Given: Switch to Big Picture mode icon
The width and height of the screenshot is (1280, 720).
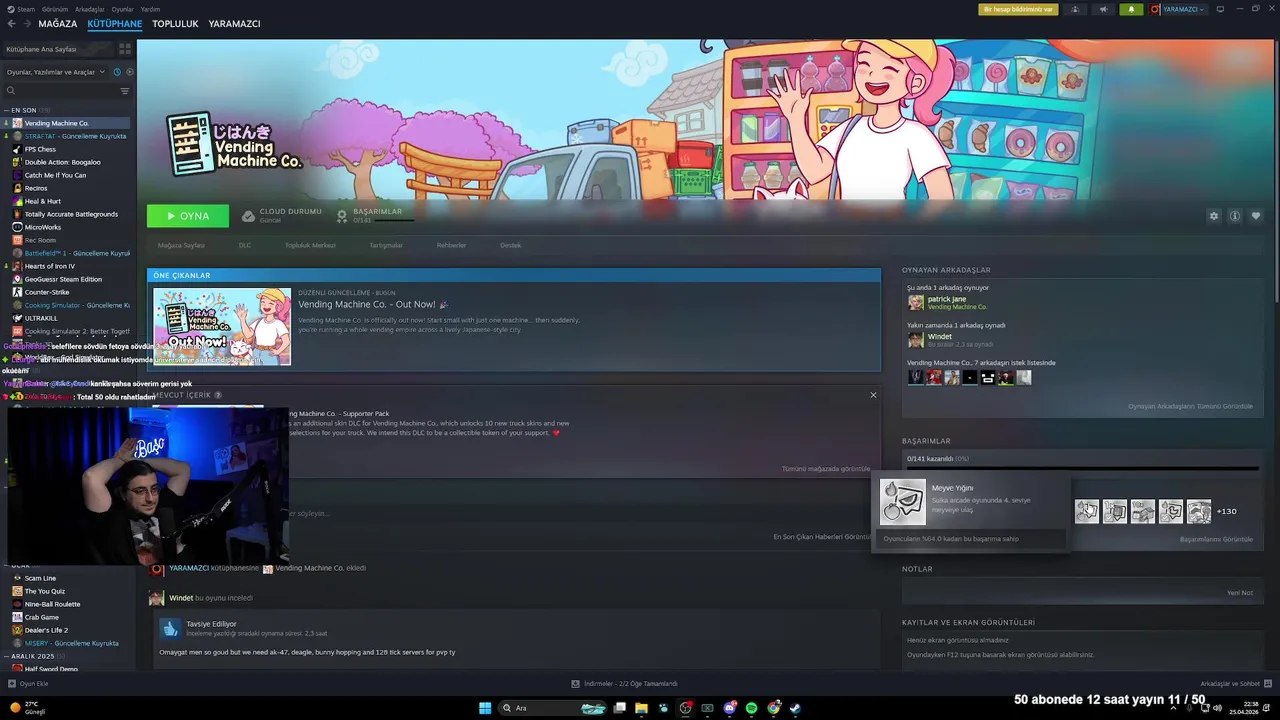Looking at the screenshot, I should pyautogui.click(x=1219, y=9).
